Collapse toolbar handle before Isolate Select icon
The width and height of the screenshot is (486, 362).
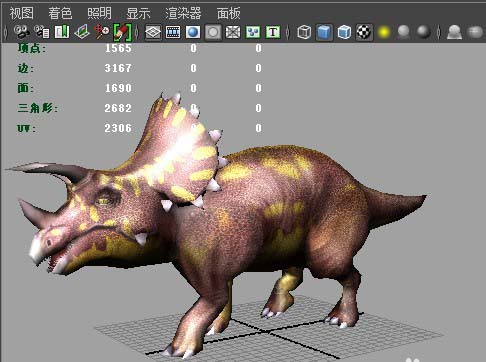pos(439,32)
